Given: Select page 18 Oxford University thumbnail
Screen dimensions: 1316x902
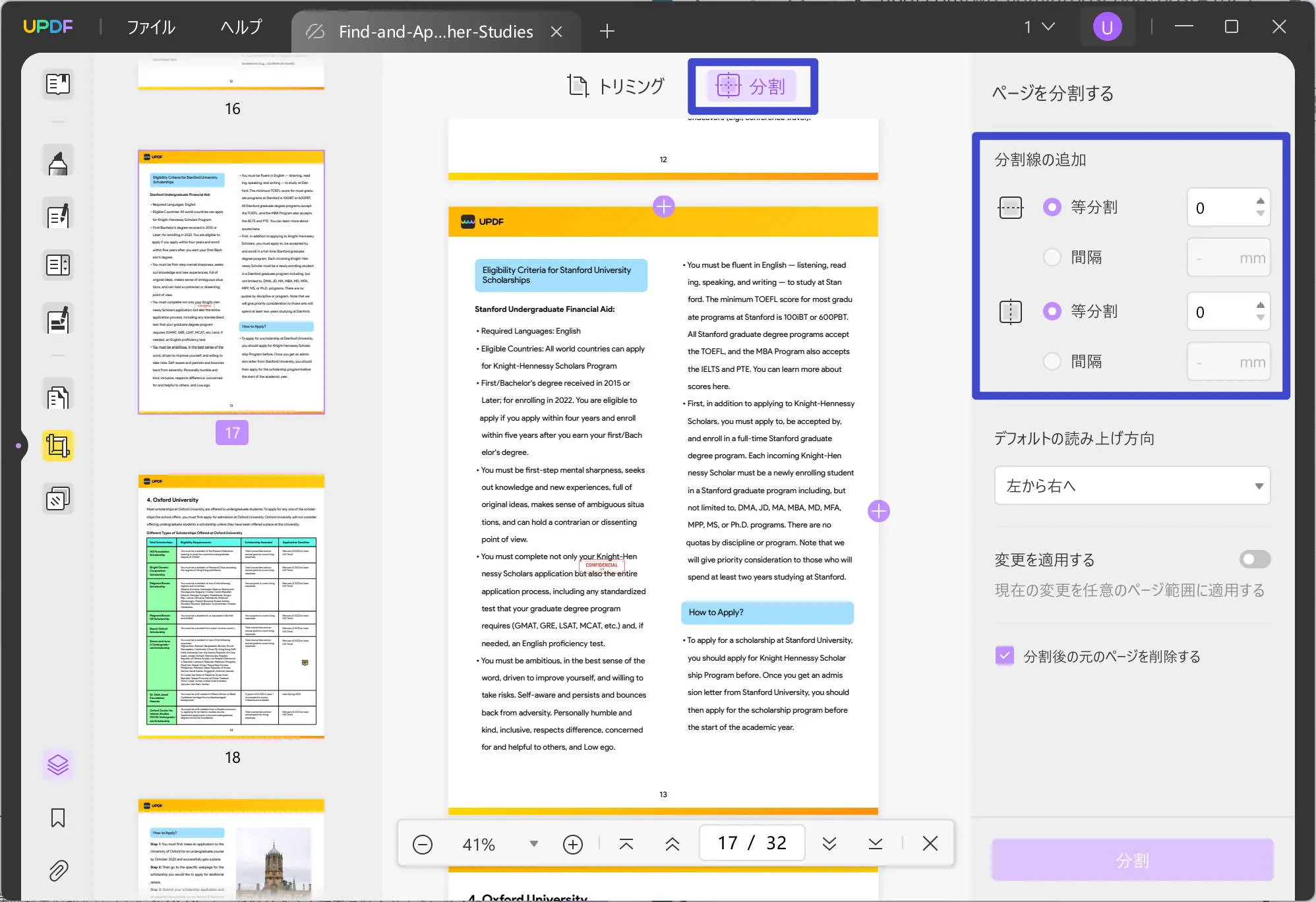Looking at the screenshot, I should [x=231, y=606].
